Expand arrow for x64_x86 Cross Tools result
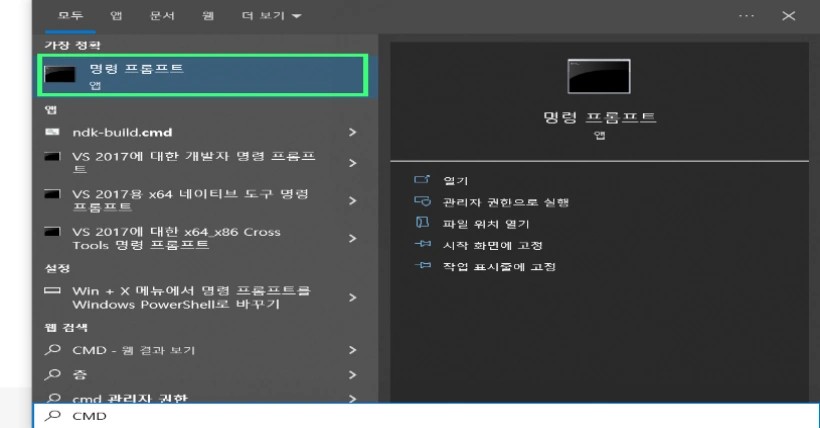This screenshot has height=428, width=820. pyautogui.click(x=352, y=239)
